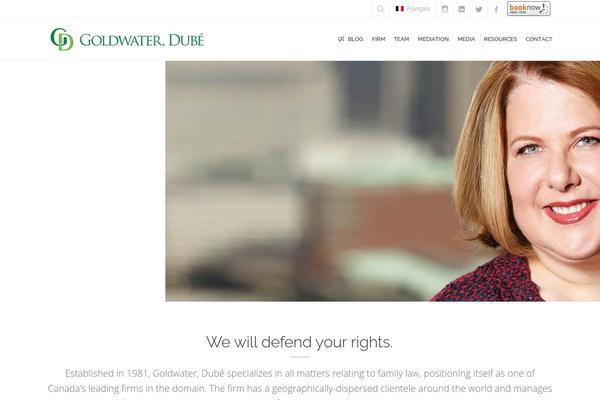This screenshot has height=400, width=600.
Task: Navigate to the CONTACT page
Action: click(x=539, y=39)
